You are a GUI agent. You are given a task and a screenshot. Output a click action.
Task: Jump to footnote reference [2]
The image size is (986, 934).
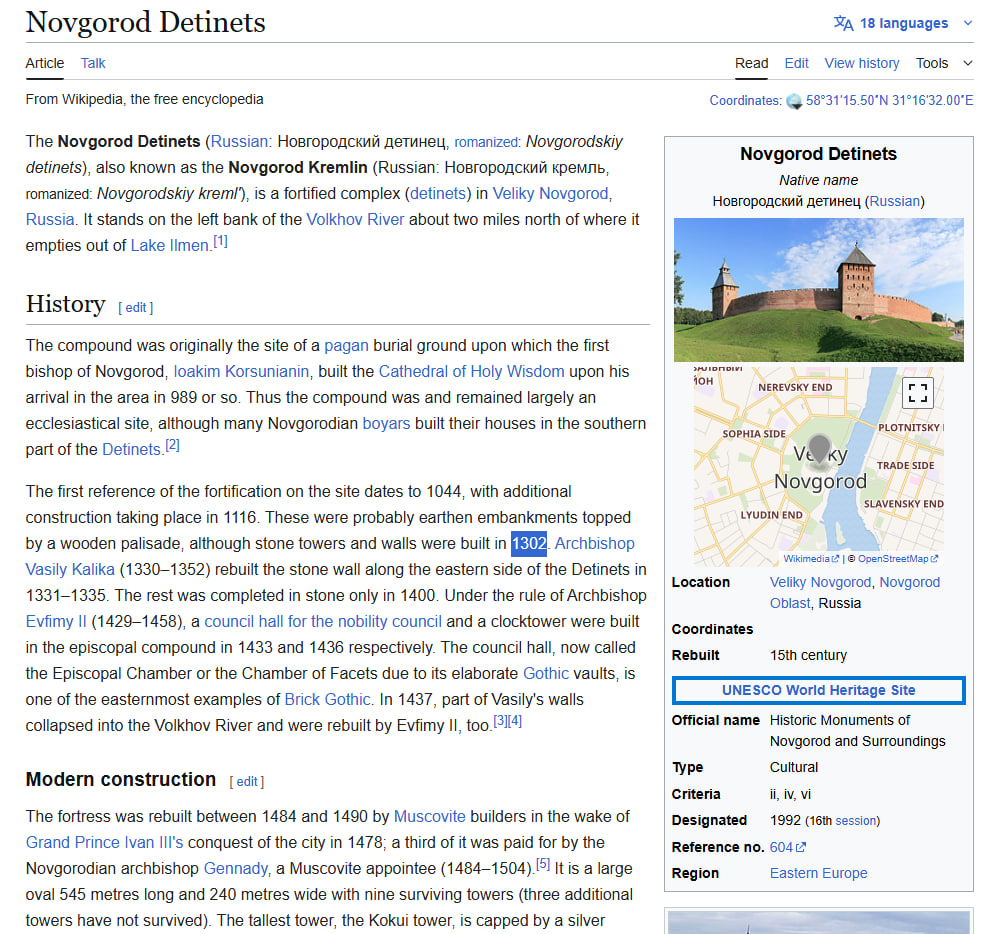(x=172, y=445)
